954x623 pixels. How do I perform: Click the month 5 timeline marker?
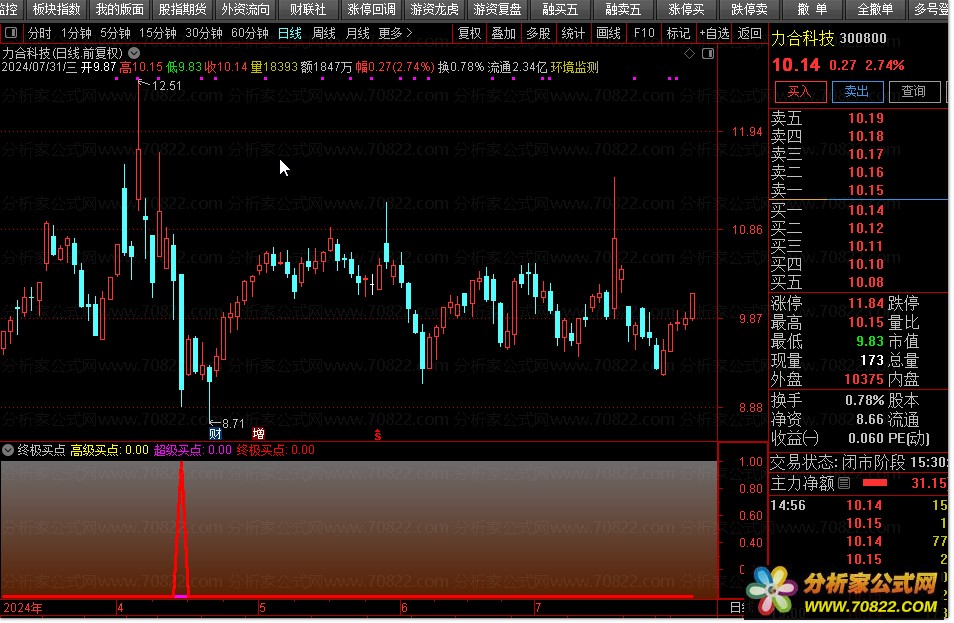[262, 608]
